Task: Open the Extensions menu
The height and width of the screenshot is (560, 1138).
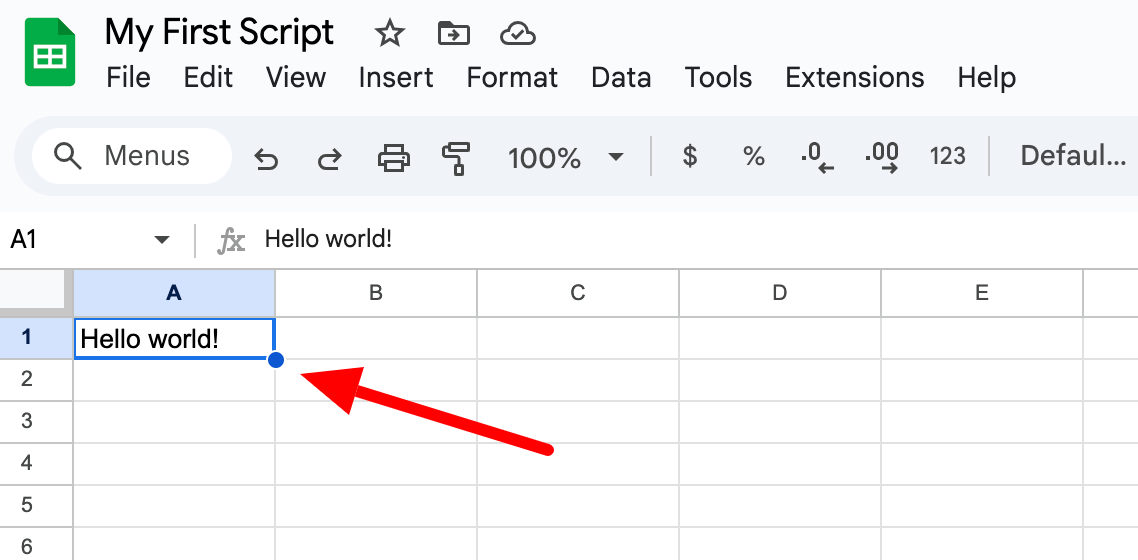Action: click(x=855, y=77)
